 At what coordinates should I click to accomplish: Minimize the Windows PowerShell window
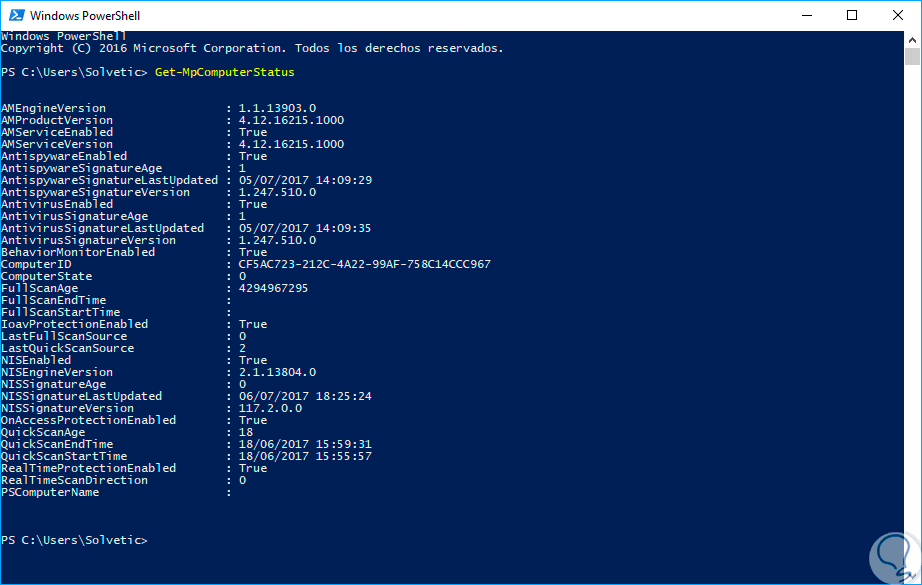[x=804, y=15]
